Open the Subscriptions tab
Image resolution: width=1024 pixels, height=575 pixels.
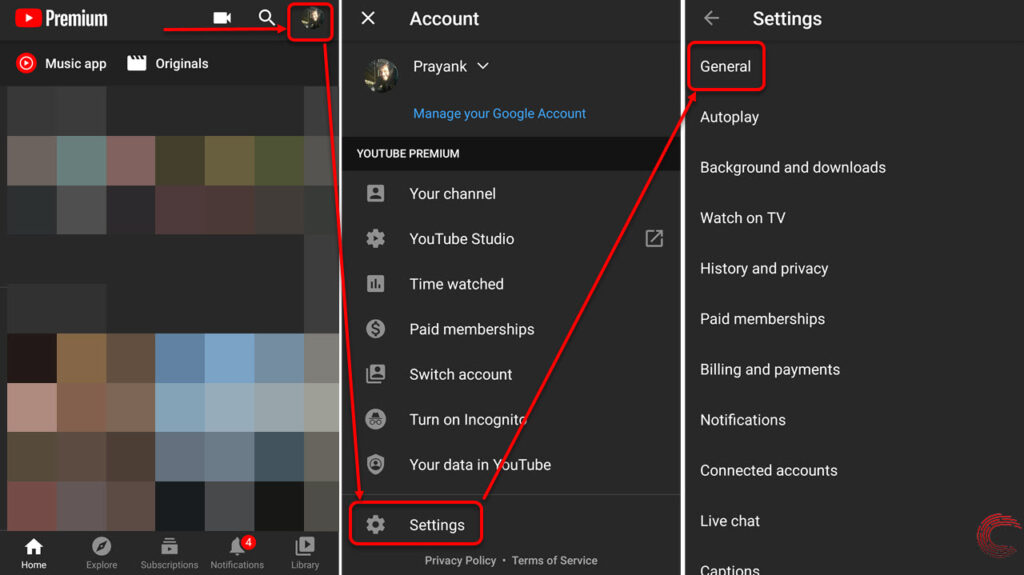[169, 552]
